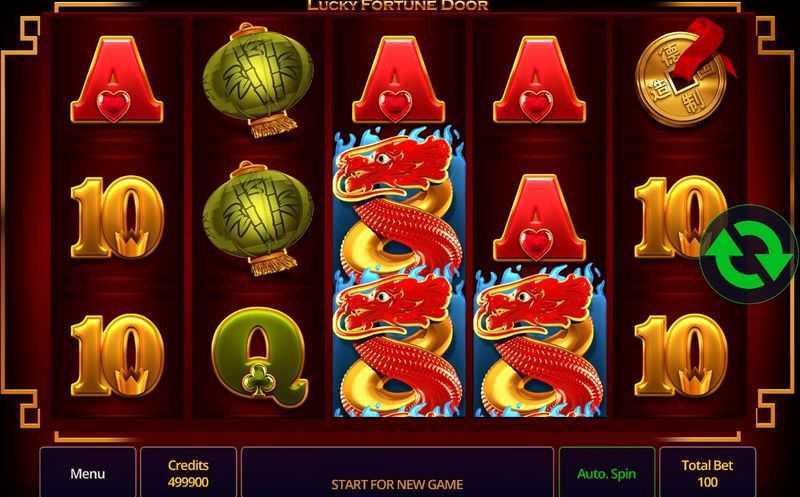Select the middle gold 10 in first reel
Image resolution: width=800 pixels, height=497 pixels.
(117, 217)
